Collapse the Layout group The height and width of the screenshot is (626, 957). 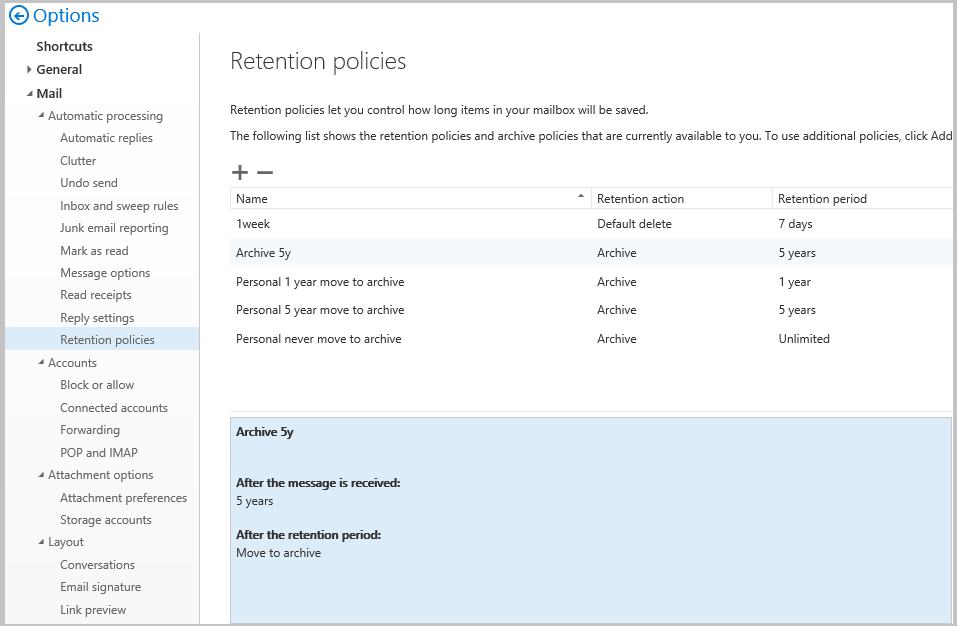click(x=41, y=542)
